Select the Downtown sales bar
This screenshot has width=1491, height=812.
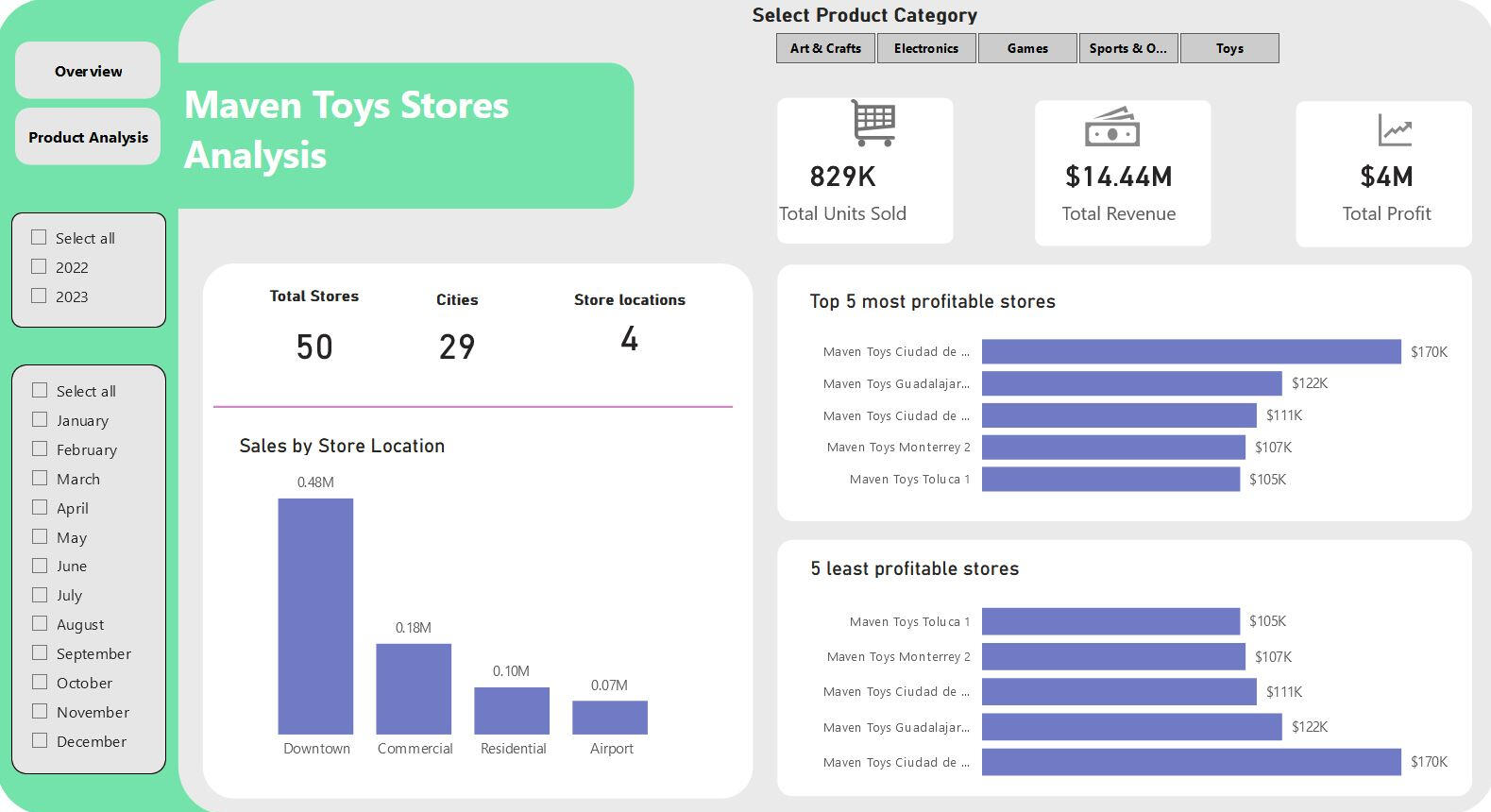(315, 616)
